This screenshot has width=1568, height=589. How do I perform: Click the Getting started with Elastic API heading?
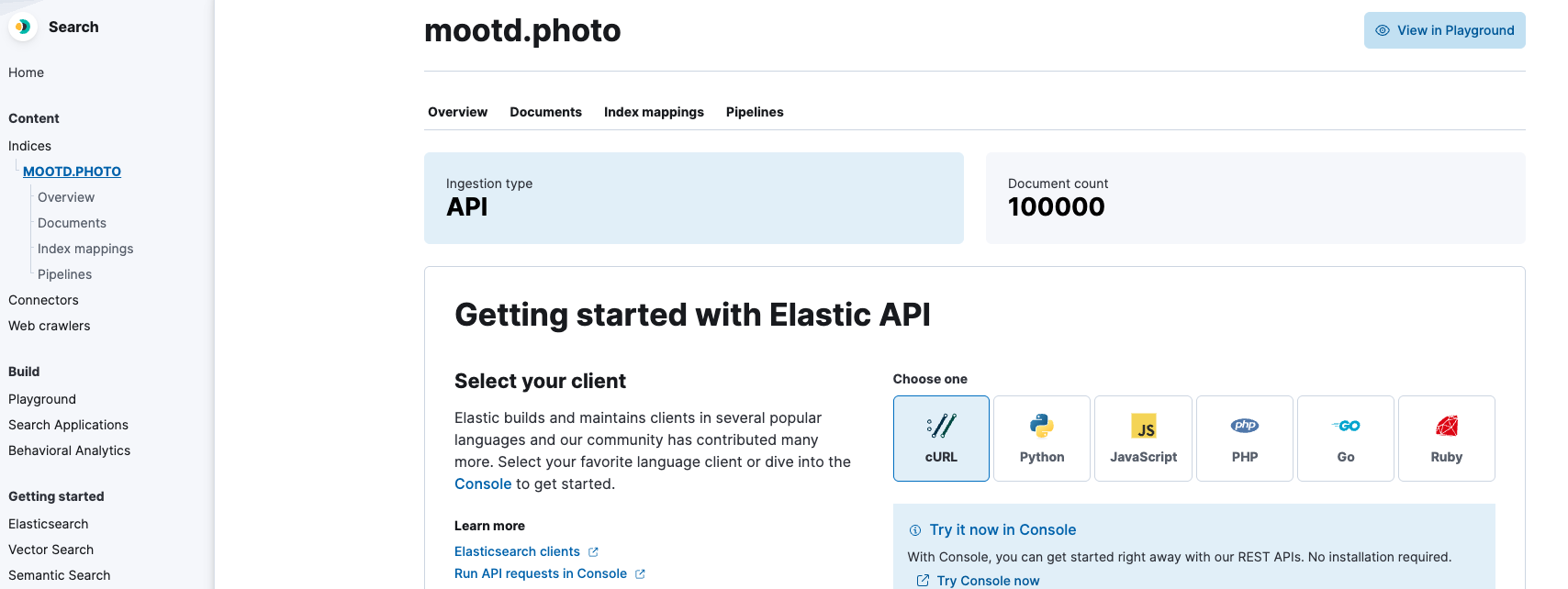(692, 315)
